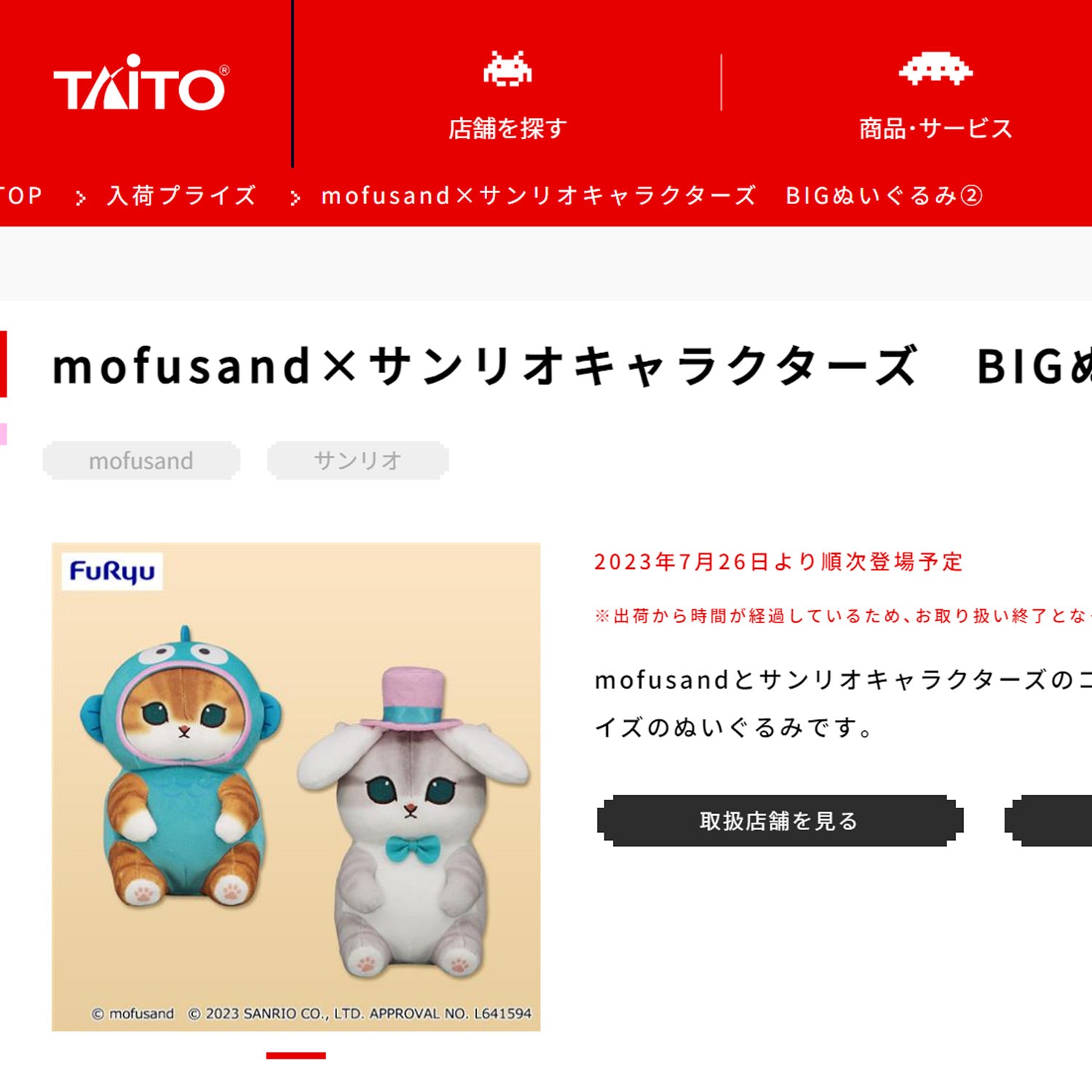The image size is (1092, 1092).
Task: Open the 商品・サービス menu item
Action: [x=935, y=129]
